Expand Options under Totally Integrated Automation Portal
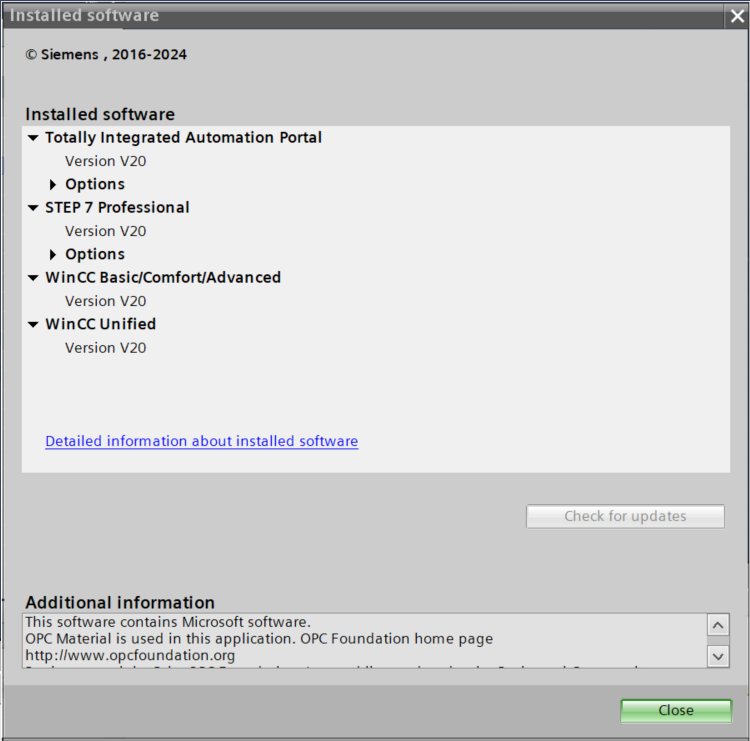Screen dimensions: 750x741 point(53,184)
